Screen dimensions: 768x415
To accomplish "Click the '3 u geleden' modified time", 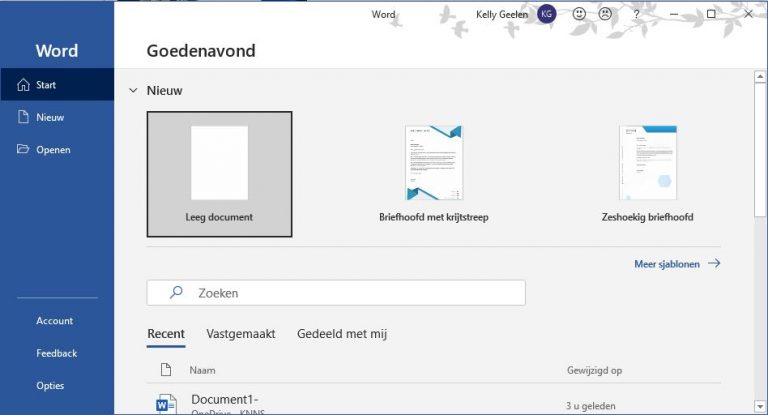I will pyautogui.click(x=590, y=406).
